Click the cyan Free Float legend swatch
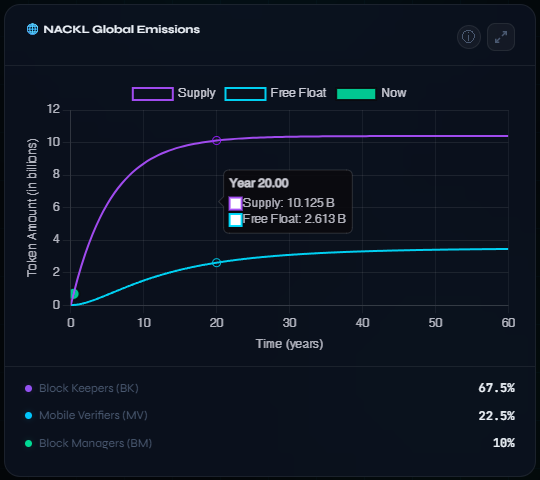 245,94
